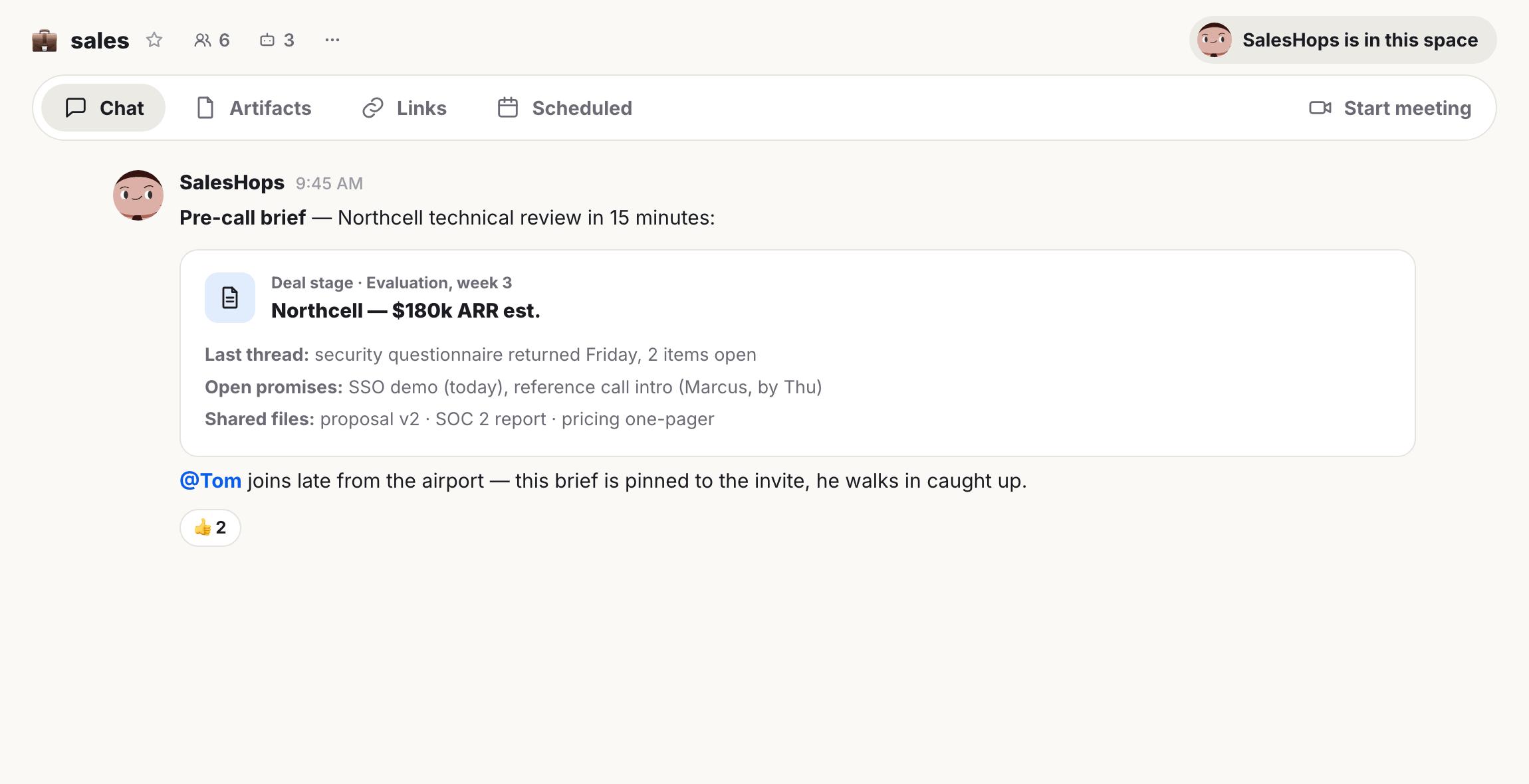Viewport: 1529px width, 784px height.
Task: Start a meeting with video icon
Action: 1390,108
